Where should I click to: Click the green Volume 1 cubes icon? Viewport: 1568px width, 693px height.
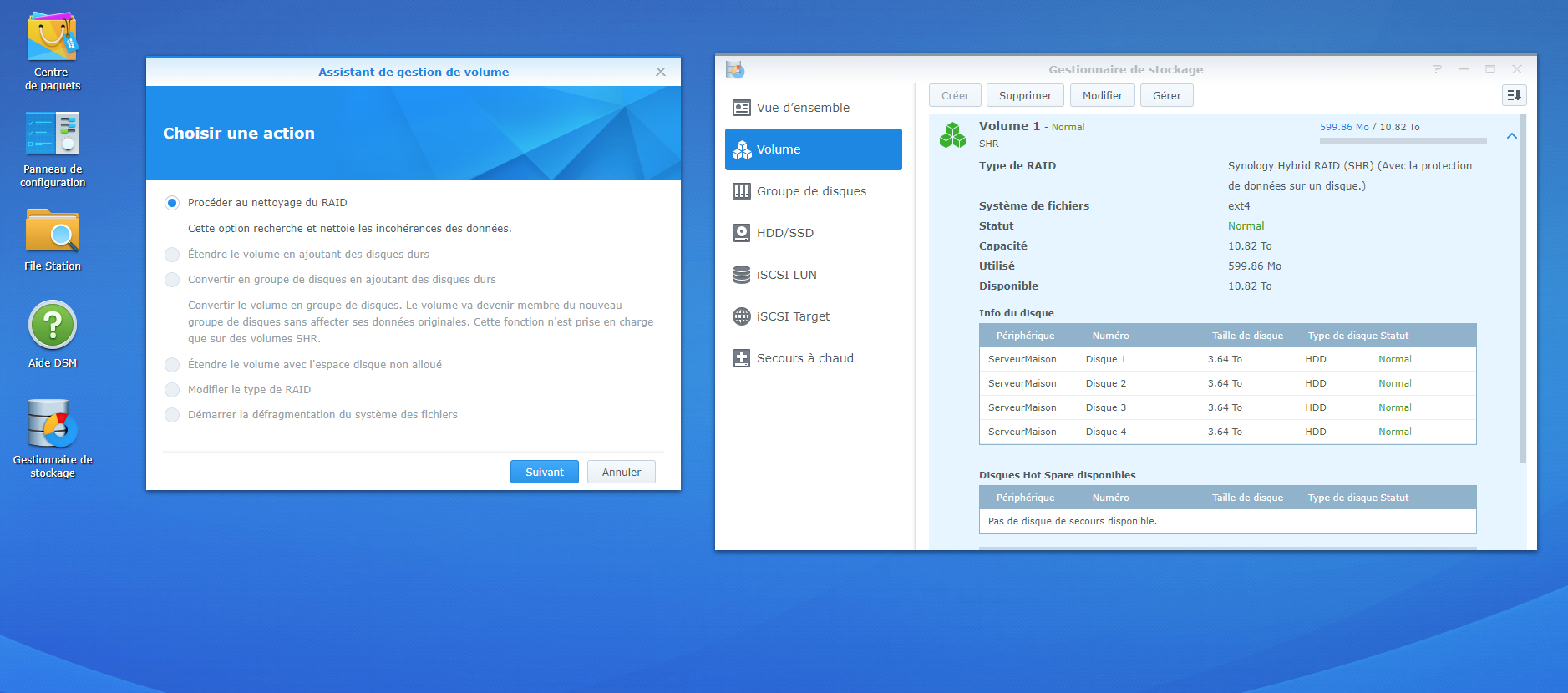(x=952, y=134)
